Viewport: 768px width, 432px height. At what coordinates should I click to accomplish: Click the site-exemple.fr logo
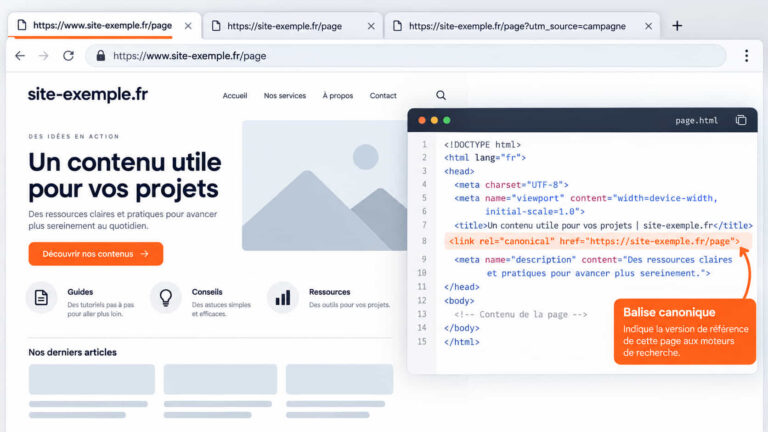88,94
